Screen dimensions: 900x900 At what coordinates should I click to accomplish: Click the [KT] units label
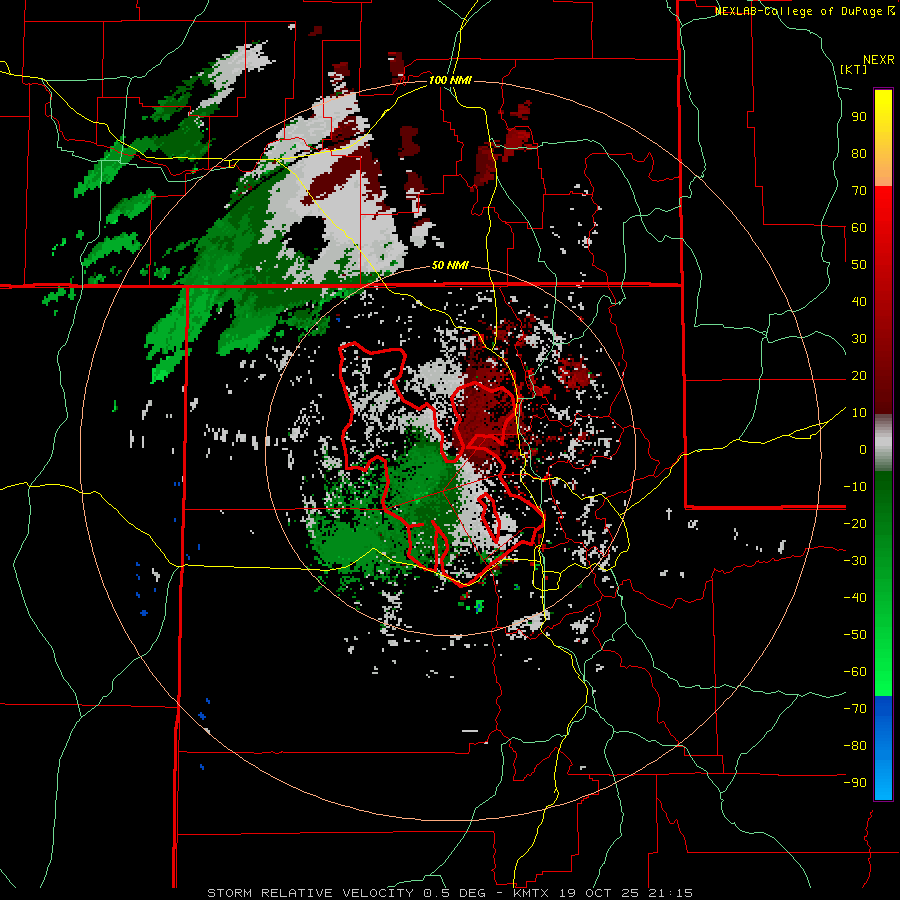[854, 69]
